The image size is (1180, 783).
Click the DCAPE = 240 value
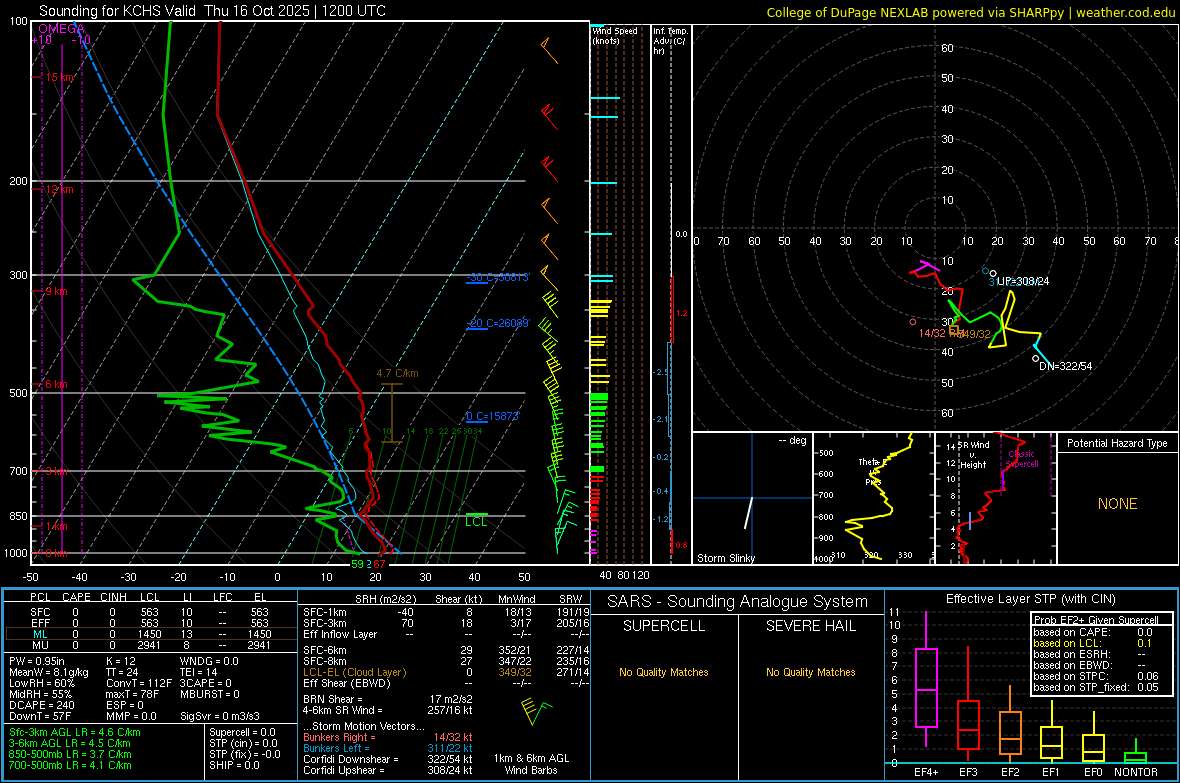[x=41, y=705]
